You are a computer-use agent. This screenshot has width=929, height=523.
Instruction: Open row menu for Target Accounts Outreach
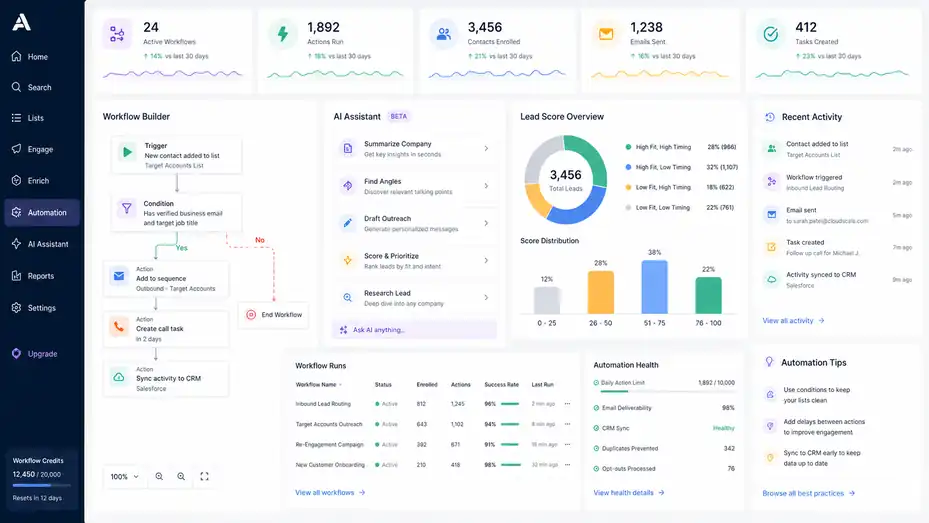pos(568,424)
